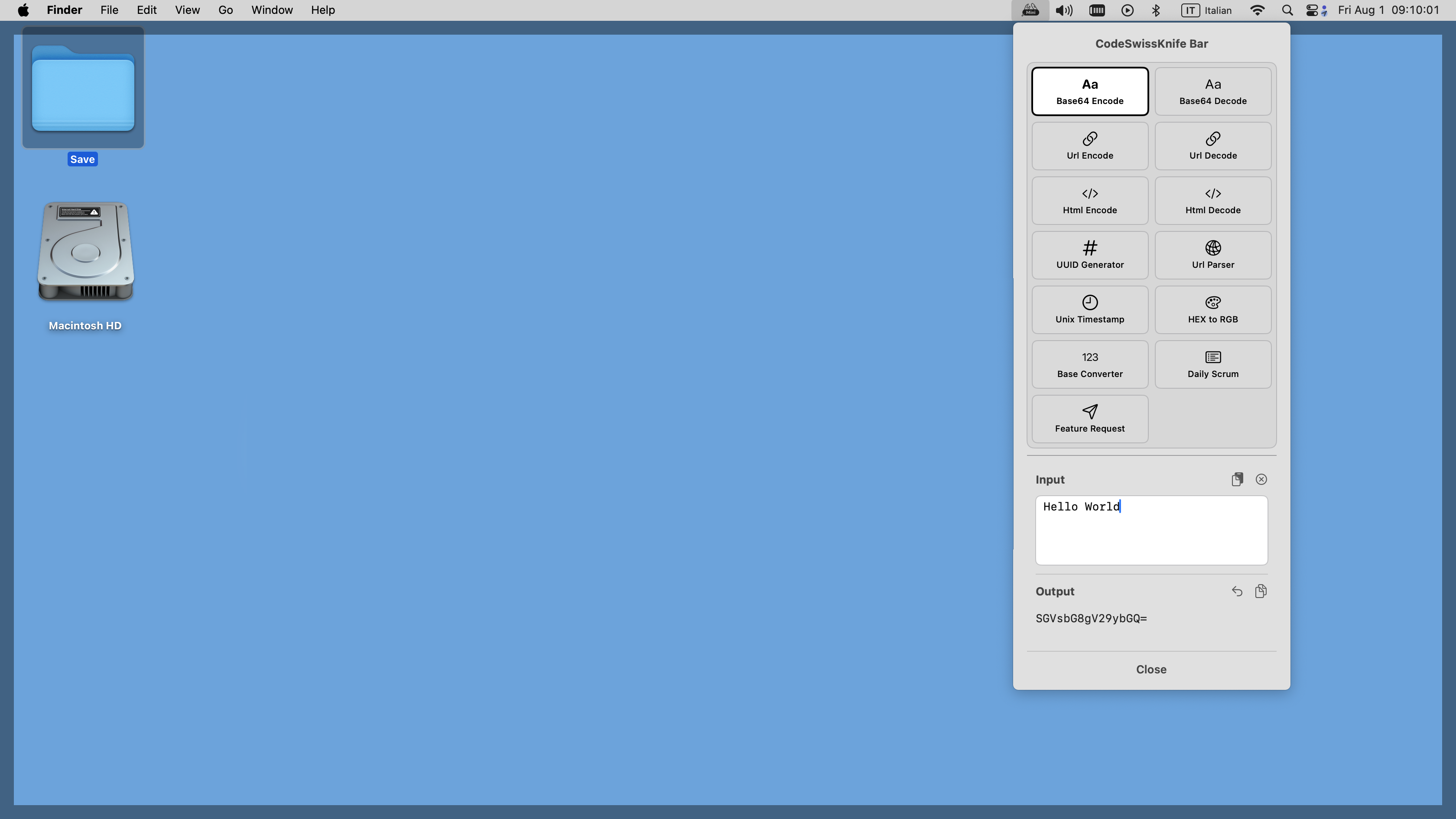Image resolution: width=1456 pixels, height=819 pixels.
Task: Choose the Html Decode tool
Action: [1213, 201]
